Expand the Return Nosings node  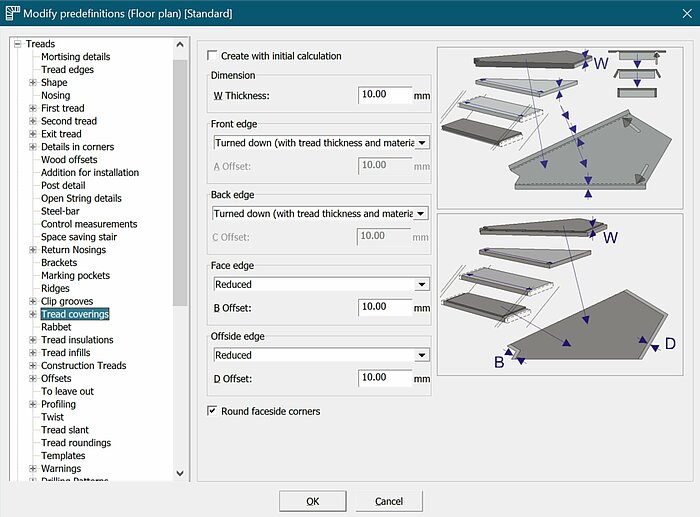(x=33, y=250)
